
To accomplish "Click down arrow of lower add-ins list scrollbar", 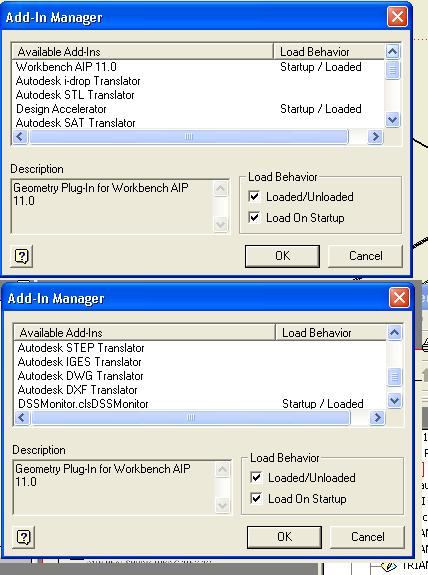I will coord(394,400).
